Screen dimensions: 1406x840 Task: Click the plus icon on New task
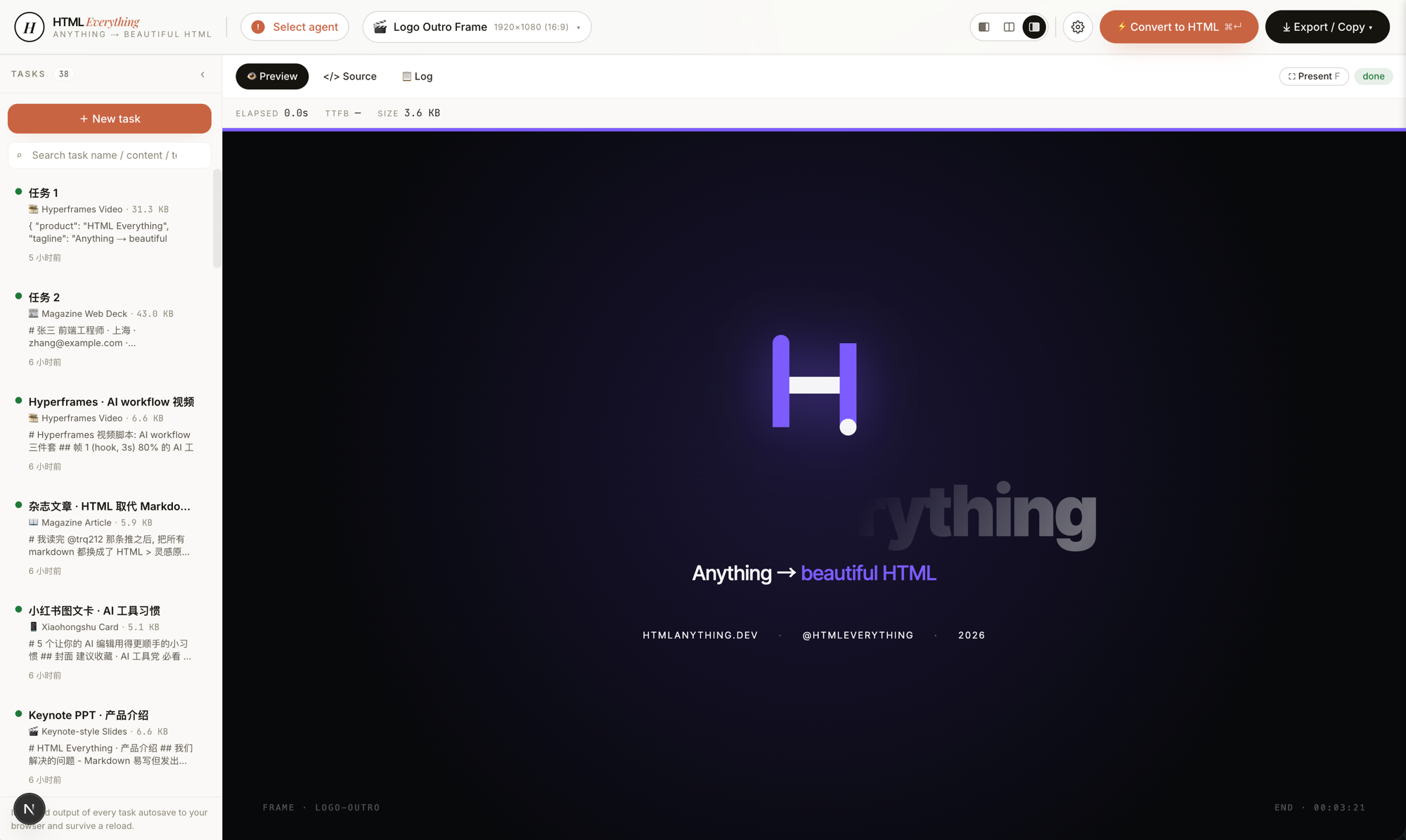pyautogui.click(x=84, y=119)
